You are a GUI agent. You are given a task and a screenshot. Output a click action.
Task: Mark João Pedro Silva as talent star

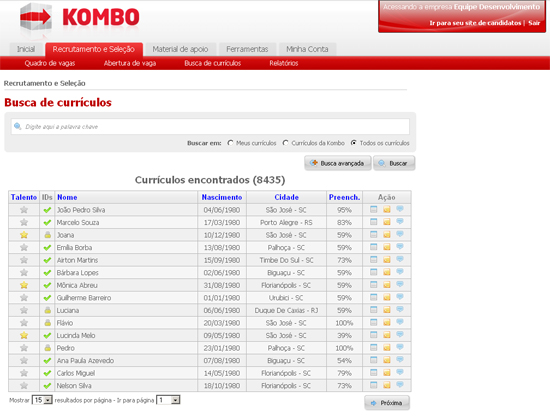pos(24,210)
